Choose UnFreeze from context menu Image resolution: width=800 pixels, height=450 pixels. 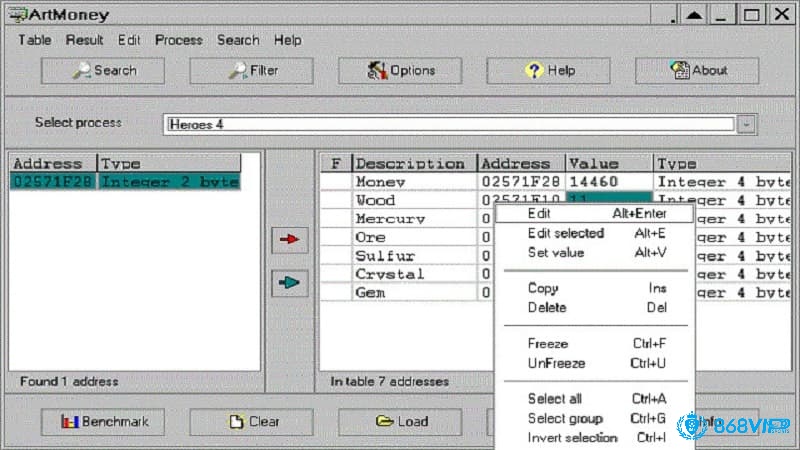[594, 363]
